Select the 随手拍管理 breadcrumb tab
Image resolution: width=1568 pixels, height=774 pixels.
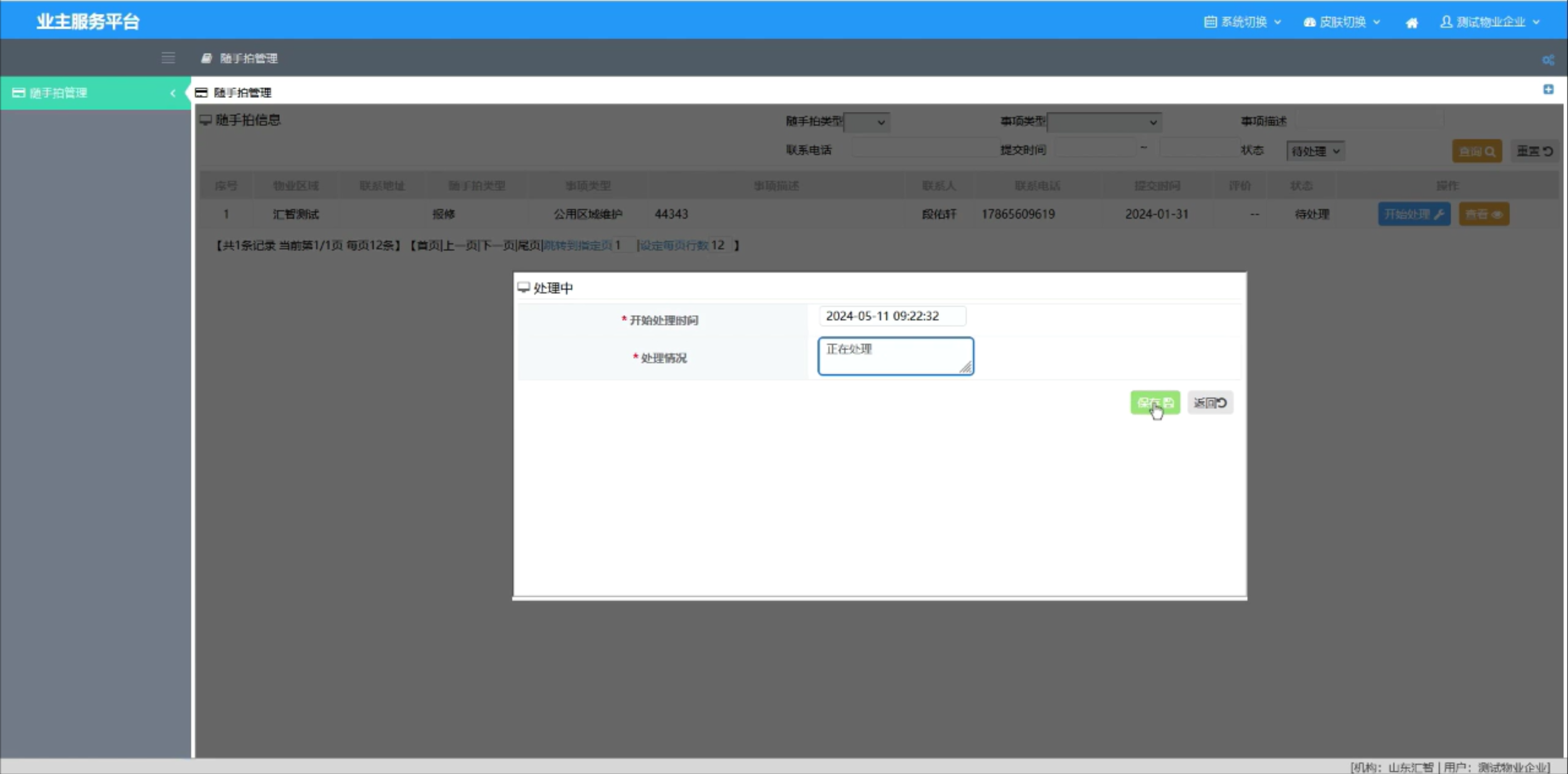pos(240,58)
